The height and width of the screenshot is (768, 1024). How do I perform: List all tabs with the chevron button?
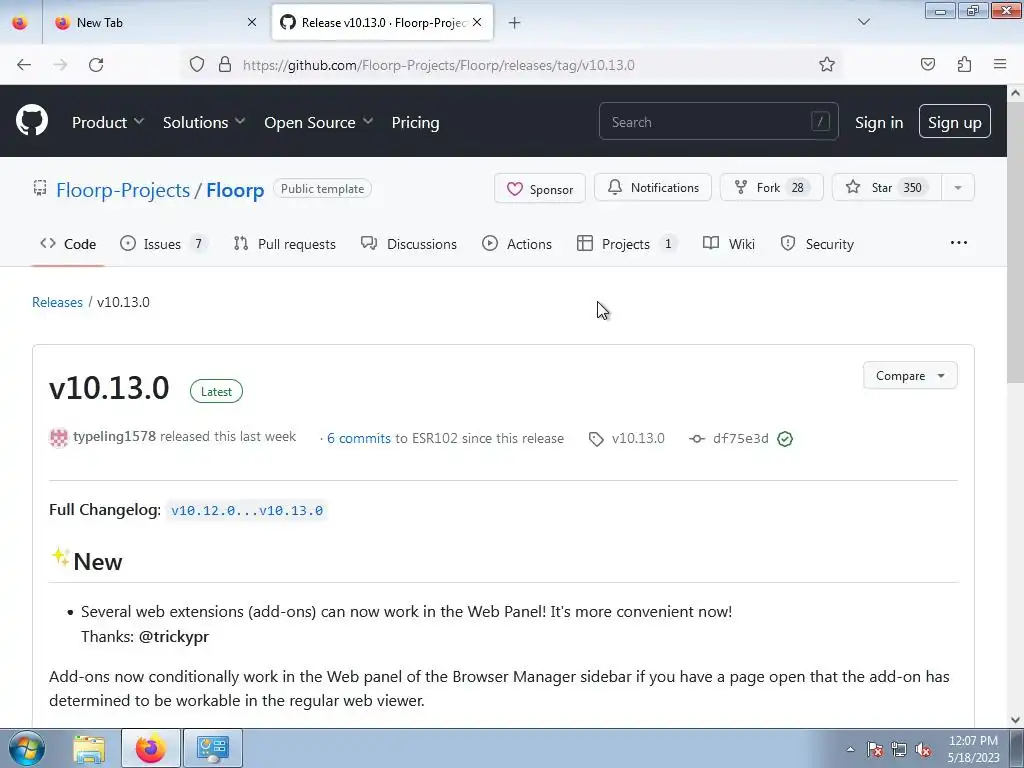[x=863, y=22]
